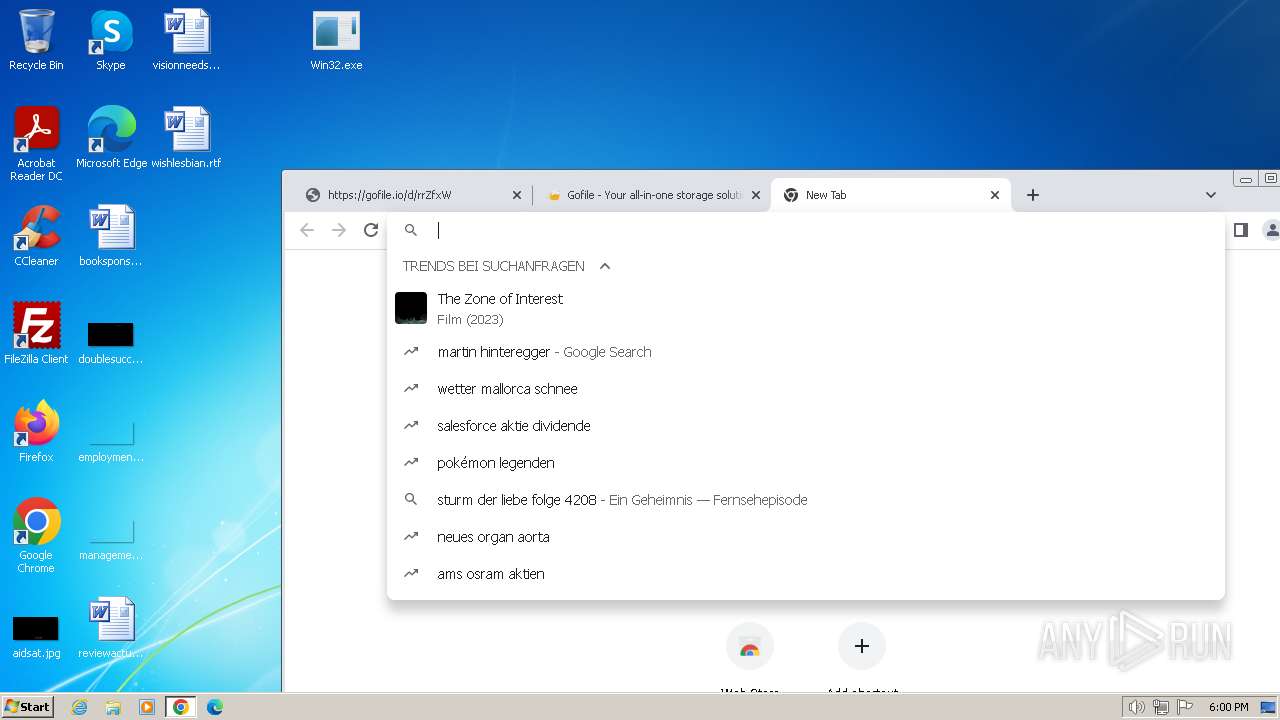Click the volume icon in system tray

[x=1136, y=707]
